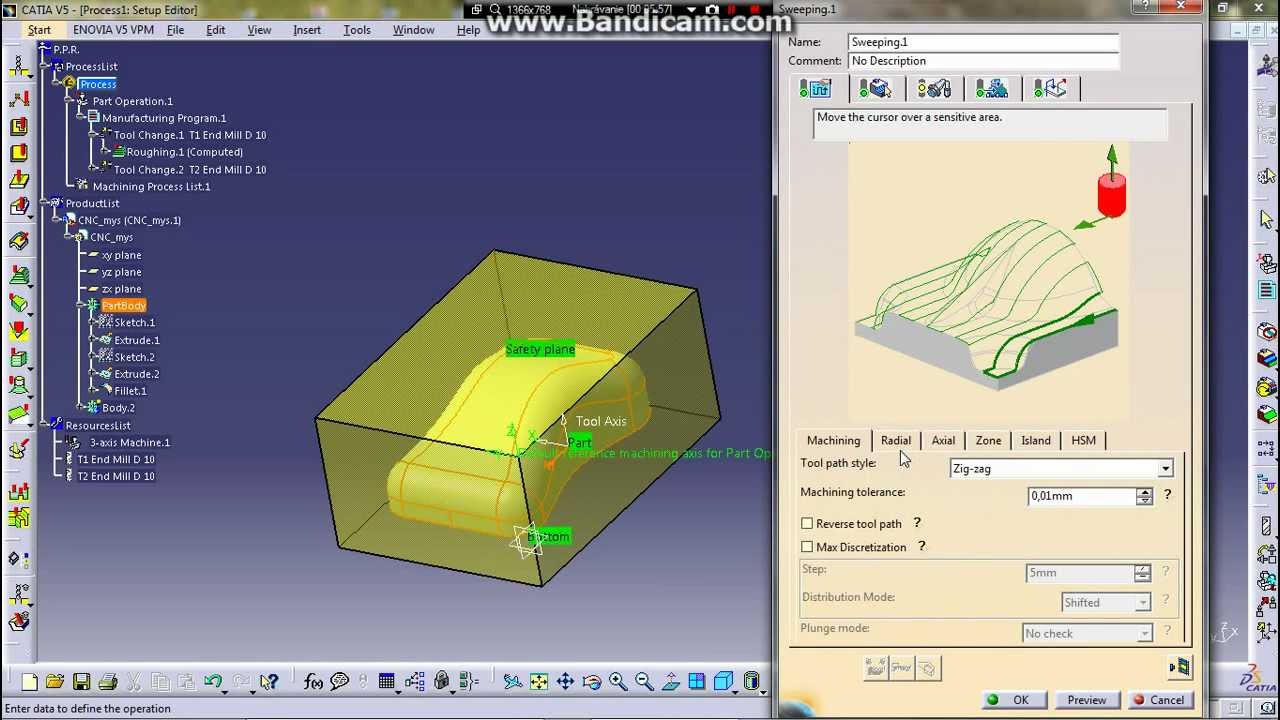Screen dimensions: 1280x720
Task: Click the Lock icon in bottom toolbar
Action: click(x=441, y=682)
